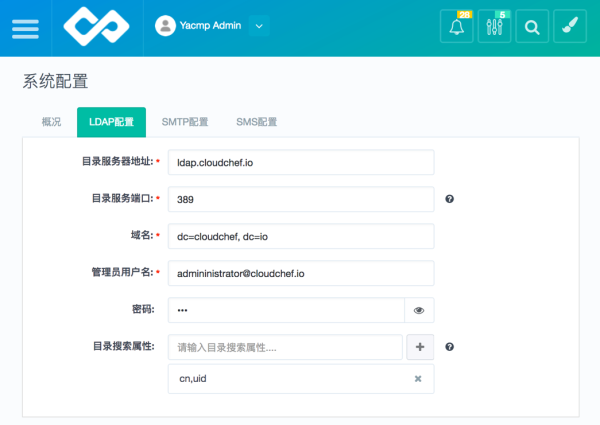Screen dimensions: 600x425
Task: Click the search magnifier icon
Action: pyautogui.click(x=532, y=26)
